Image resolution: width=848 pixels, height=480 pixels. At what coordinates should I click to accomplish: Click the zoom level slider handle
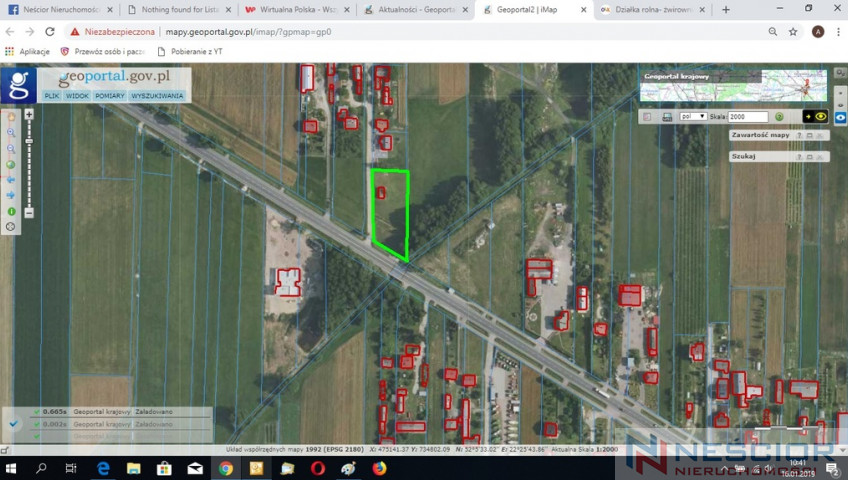point(29,141)
